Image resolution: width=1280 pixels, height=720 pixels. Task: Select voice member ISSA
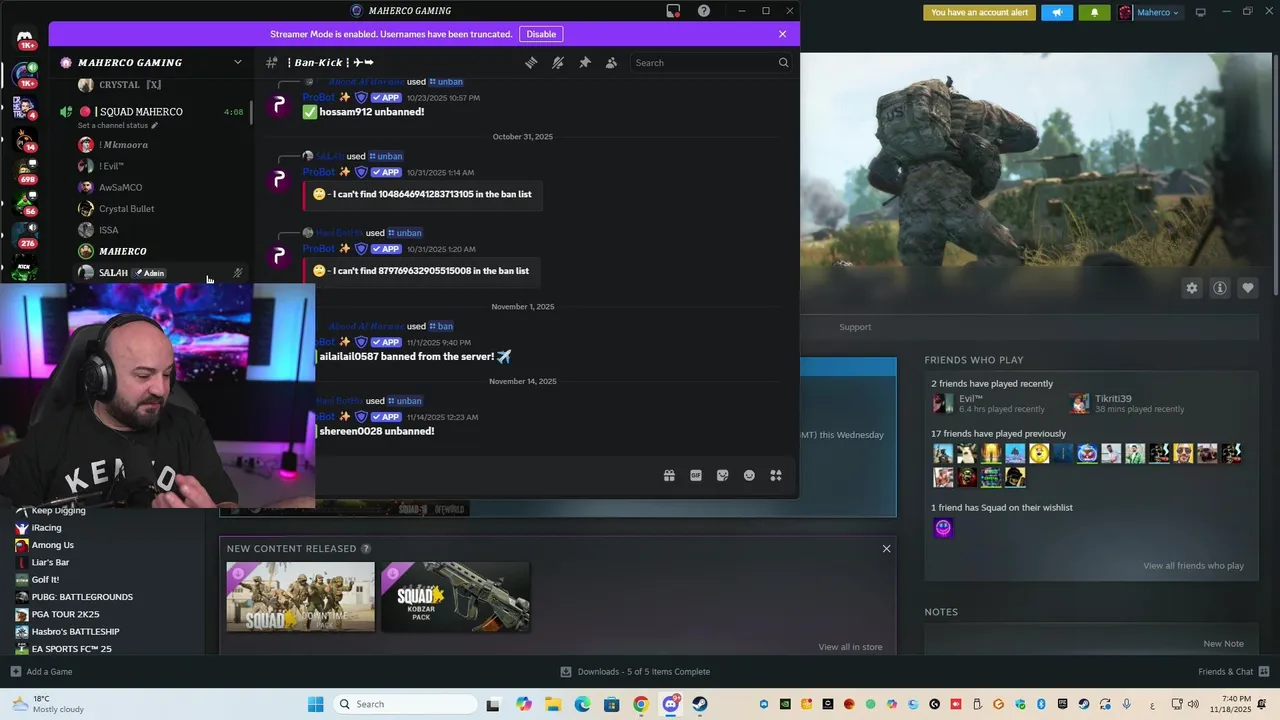click(x=108, y=230)
